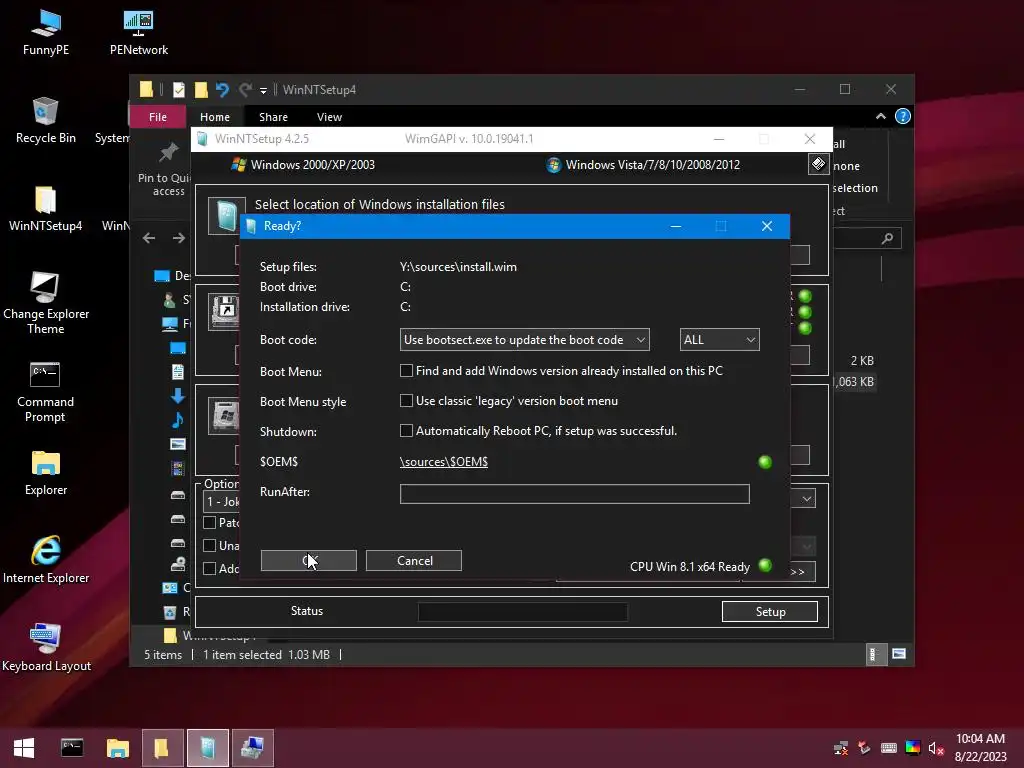
Task: Switch to the WinNTSetup4 folder taskbar button
Action: click(x=162, y=748)
